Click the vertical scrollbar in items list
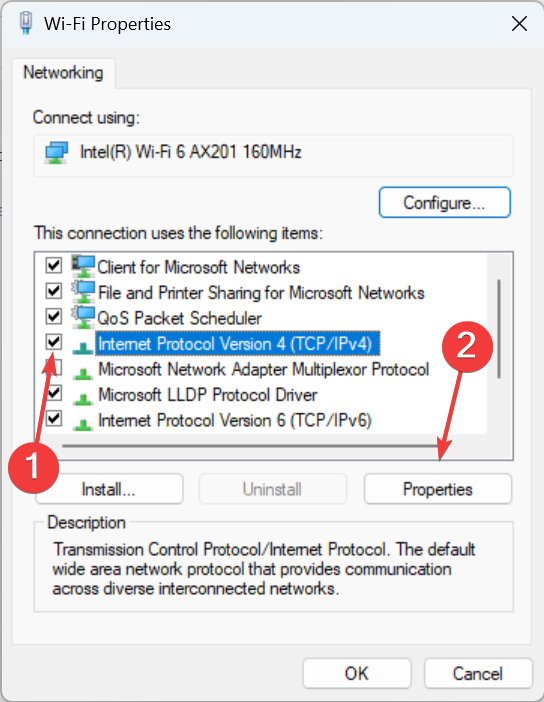544x702 pixels. pos(499,329)
